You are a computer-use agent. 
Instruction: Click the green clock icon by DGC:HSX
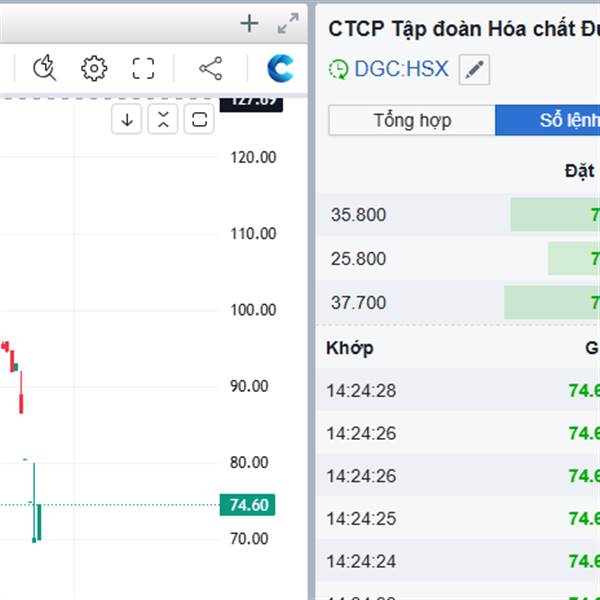[x=338, y=70]
